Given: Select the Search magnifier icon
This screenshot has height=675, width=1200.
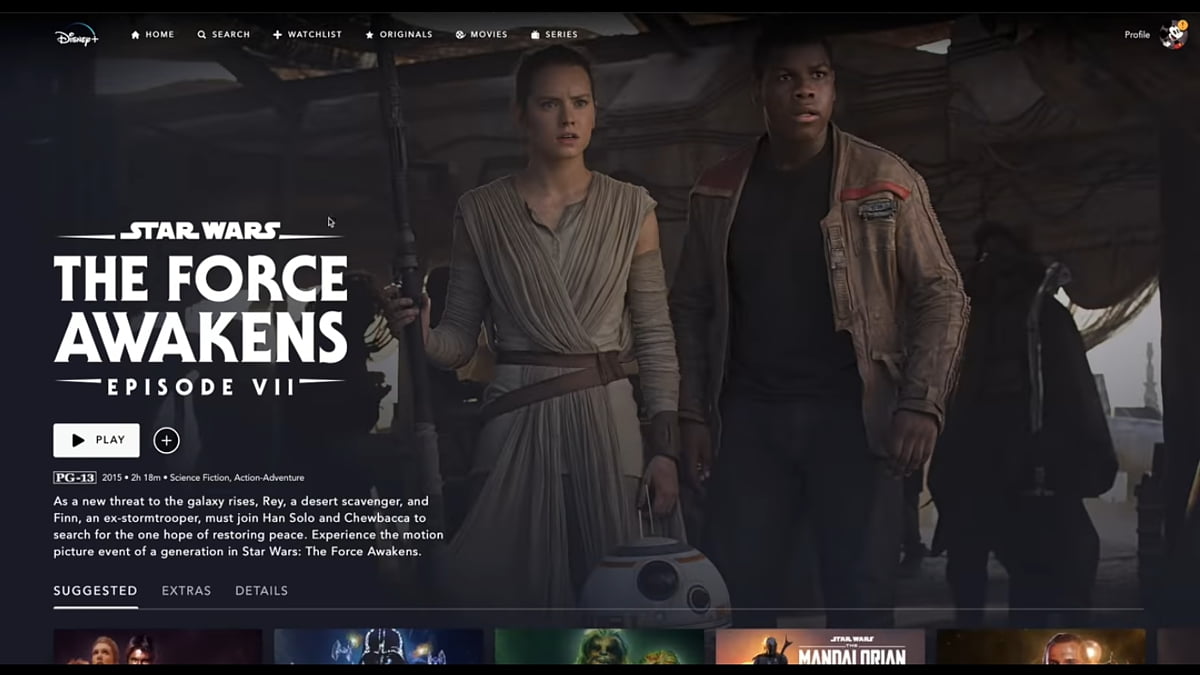Looking at the screenshot, I should pyautogui.click(x=201, y=33).
